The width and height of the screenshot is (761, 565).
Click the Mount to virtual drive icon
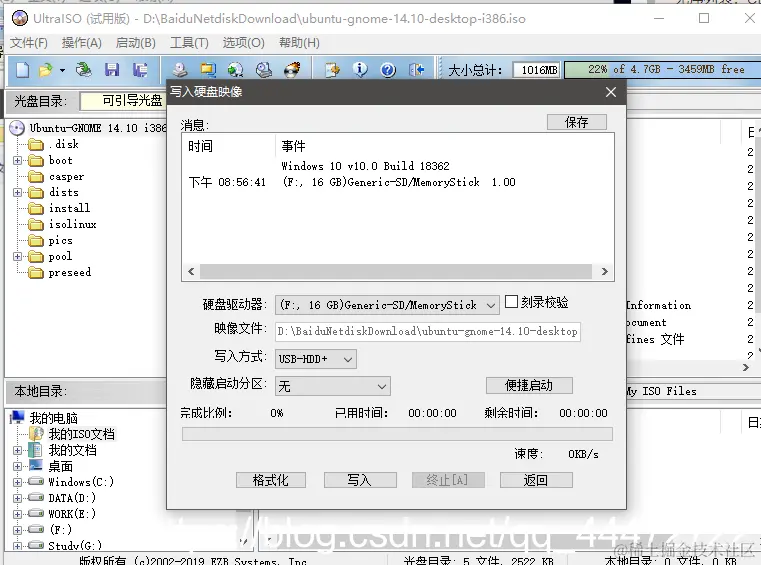click(x=264, y=70)
